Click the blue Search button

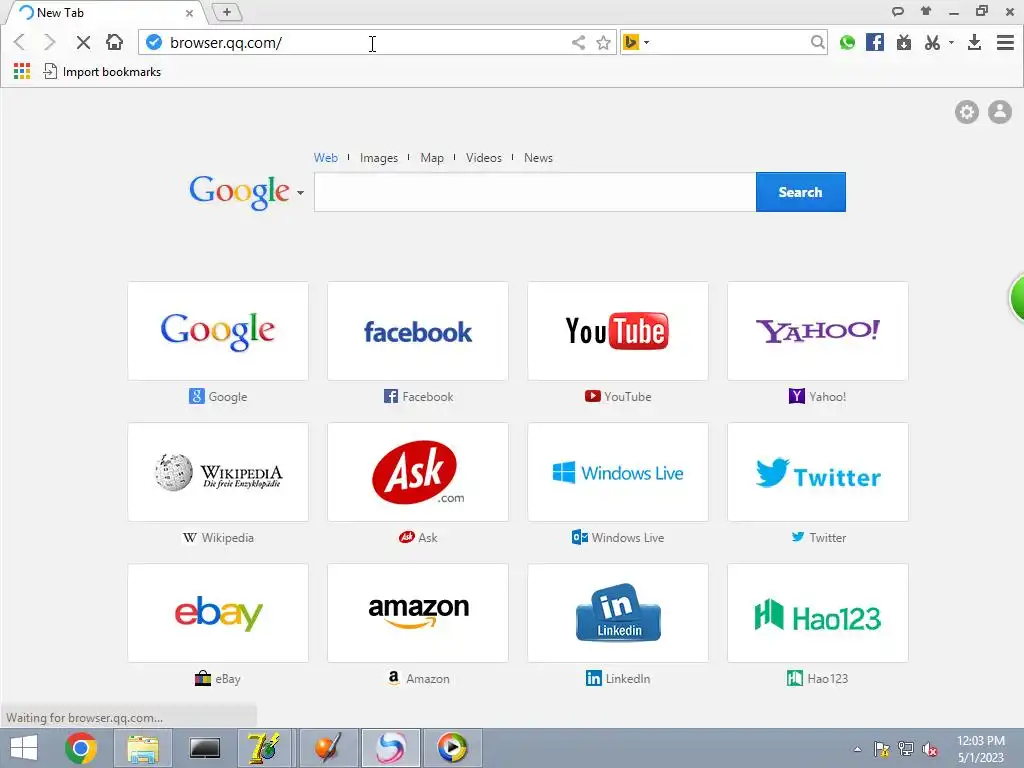(x=801, y=192)
